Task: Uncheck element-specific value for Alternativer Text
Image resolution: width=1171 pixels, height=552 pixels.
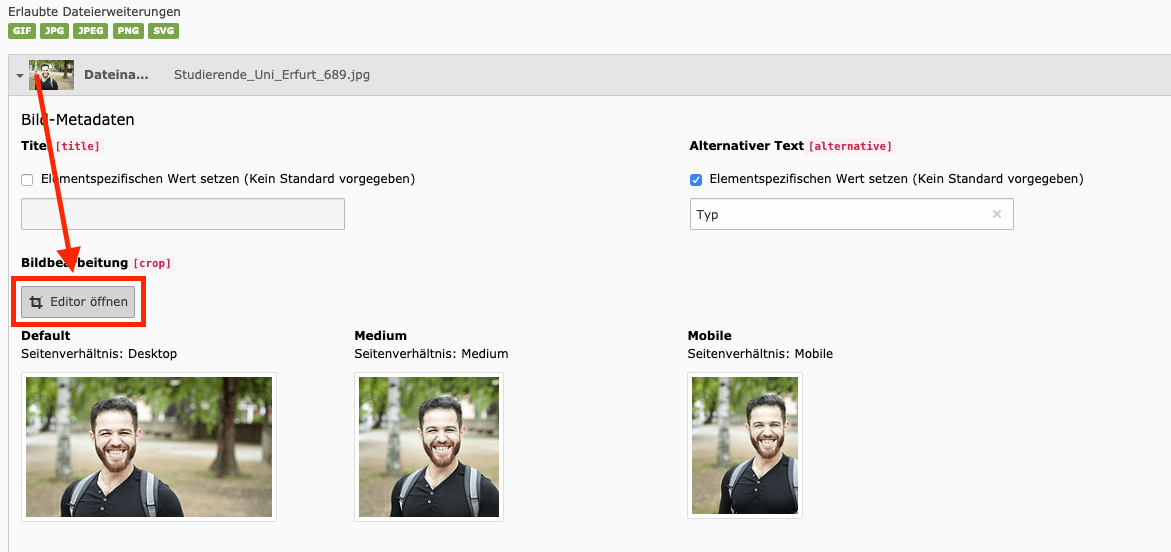Action: point(696,180)
